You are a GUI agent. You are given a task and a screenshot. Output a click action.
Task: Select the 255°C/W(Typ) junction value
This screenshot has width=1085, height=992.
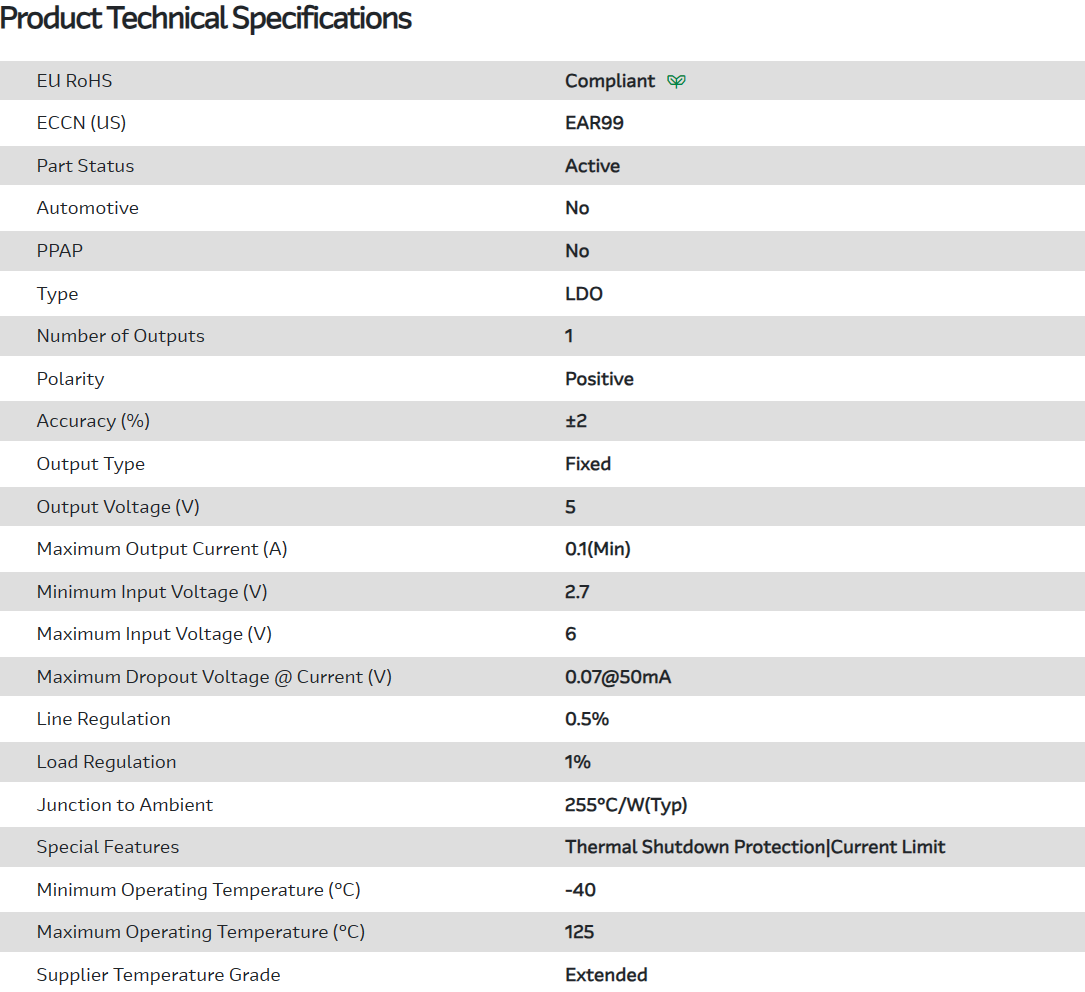(x=626, y=805)
